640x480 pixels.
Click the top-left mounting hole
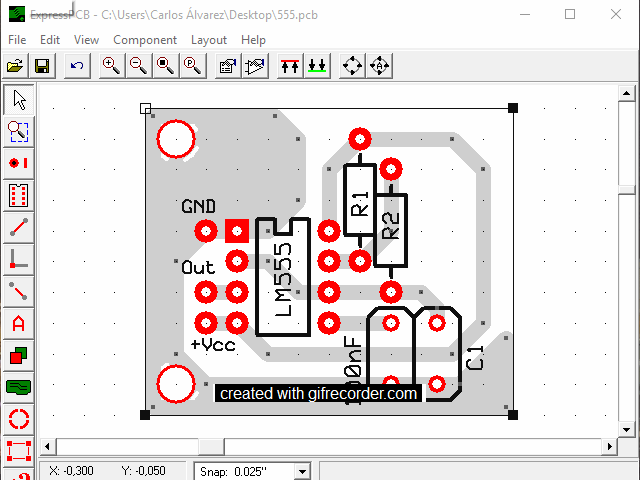click(x=176, y=139)
